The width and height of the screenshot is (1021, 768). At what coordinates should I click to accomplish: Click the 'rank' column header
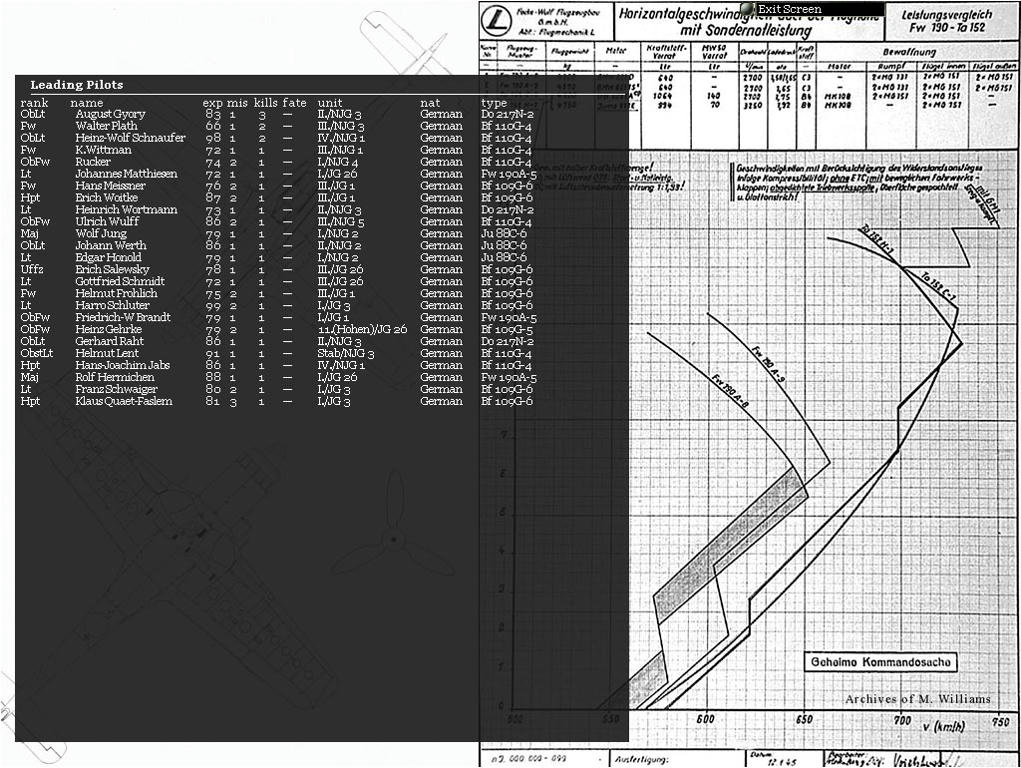34,103
